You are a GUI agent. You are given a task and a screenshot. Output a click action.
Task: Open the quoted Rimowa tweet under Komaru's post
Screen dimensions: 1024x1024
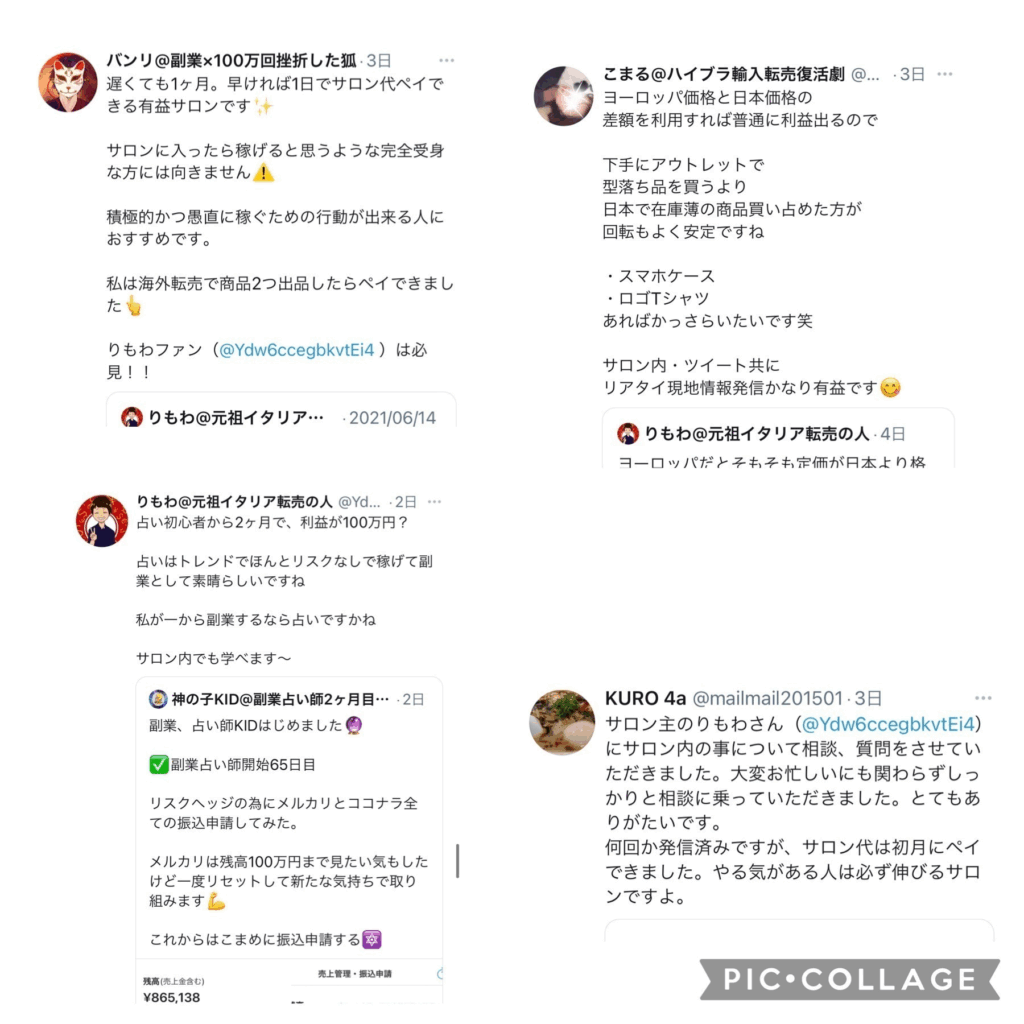point(778,438)
